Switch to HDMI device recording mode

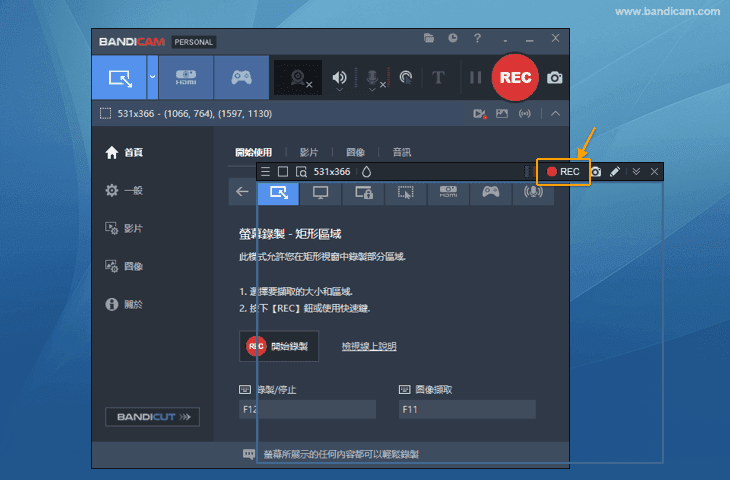pyautogui.click(x=186, y=77)
